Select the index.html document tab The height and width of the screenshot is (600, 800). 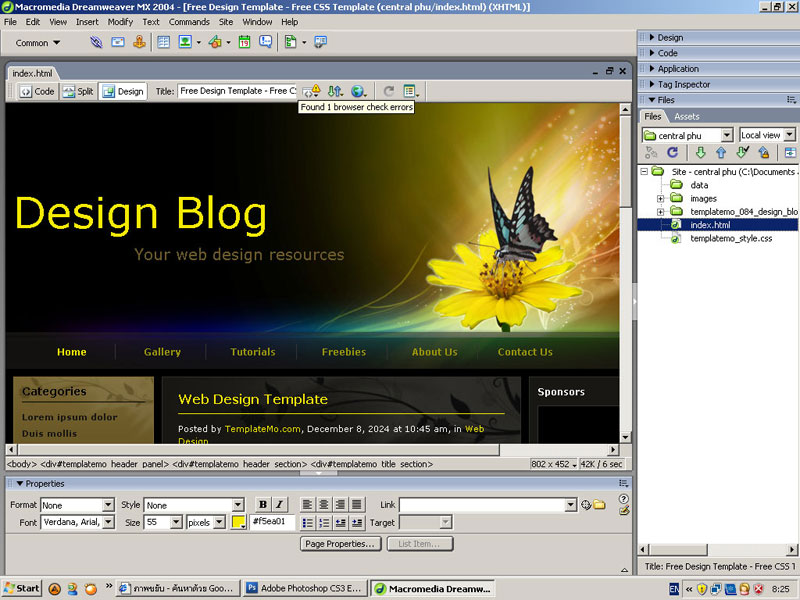[32, 73]
